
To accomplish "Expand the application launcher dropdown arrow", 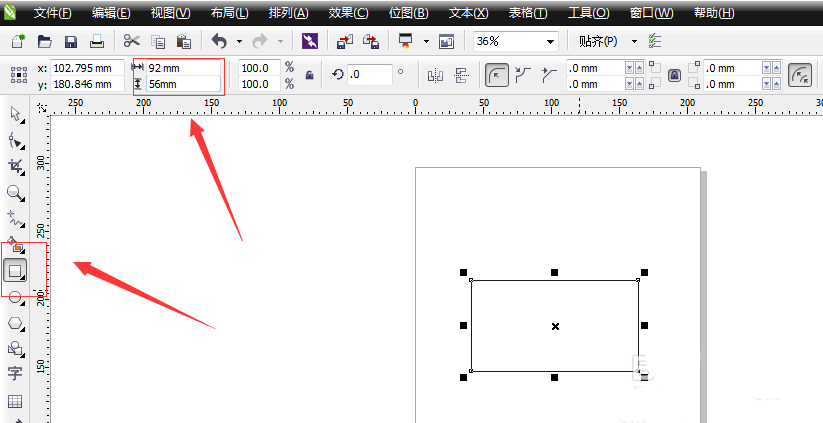I will (x=426, y=41).
